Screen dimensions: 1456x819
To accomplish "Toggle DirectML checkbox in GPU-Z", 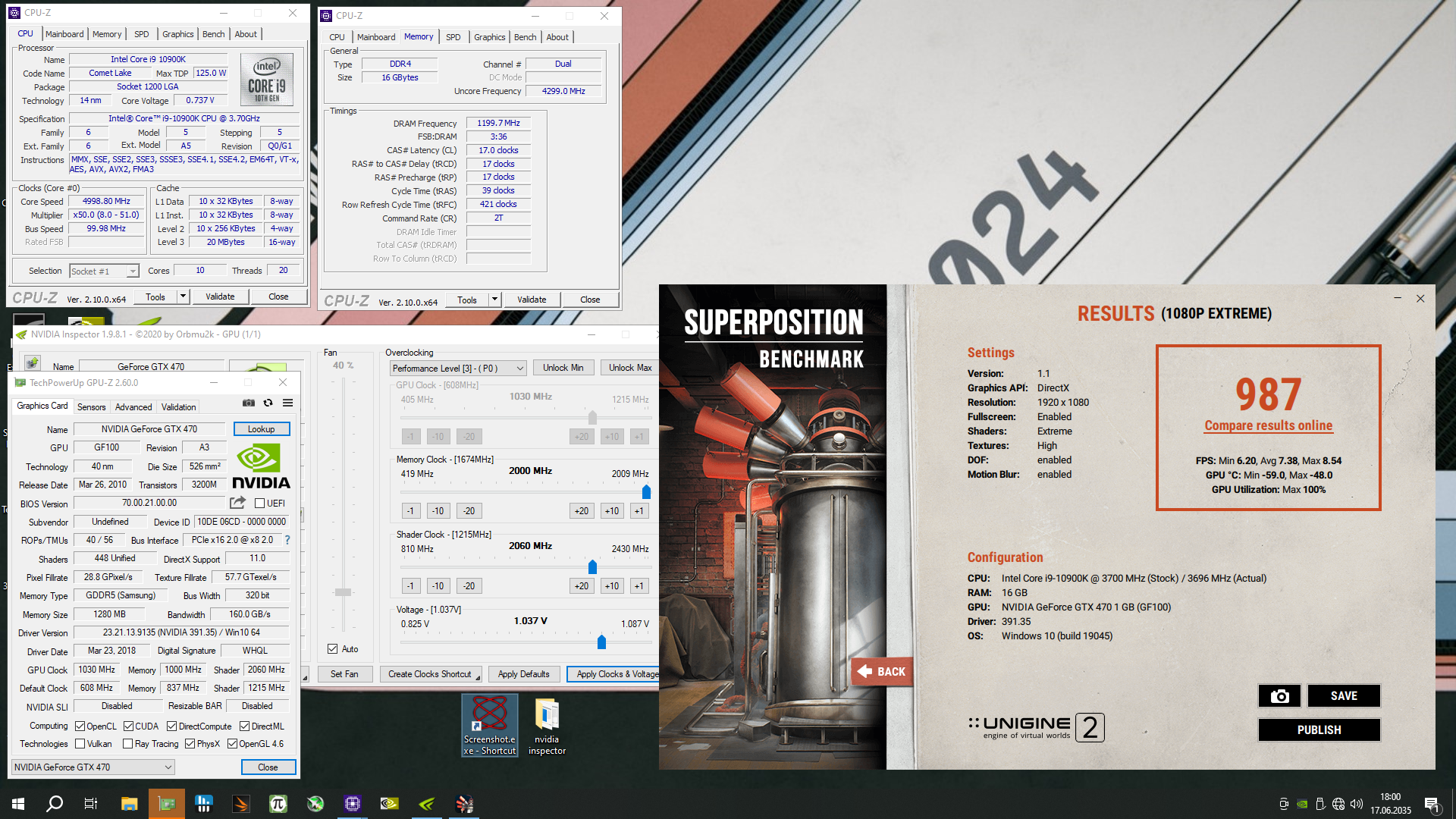I will pos(244,726).
